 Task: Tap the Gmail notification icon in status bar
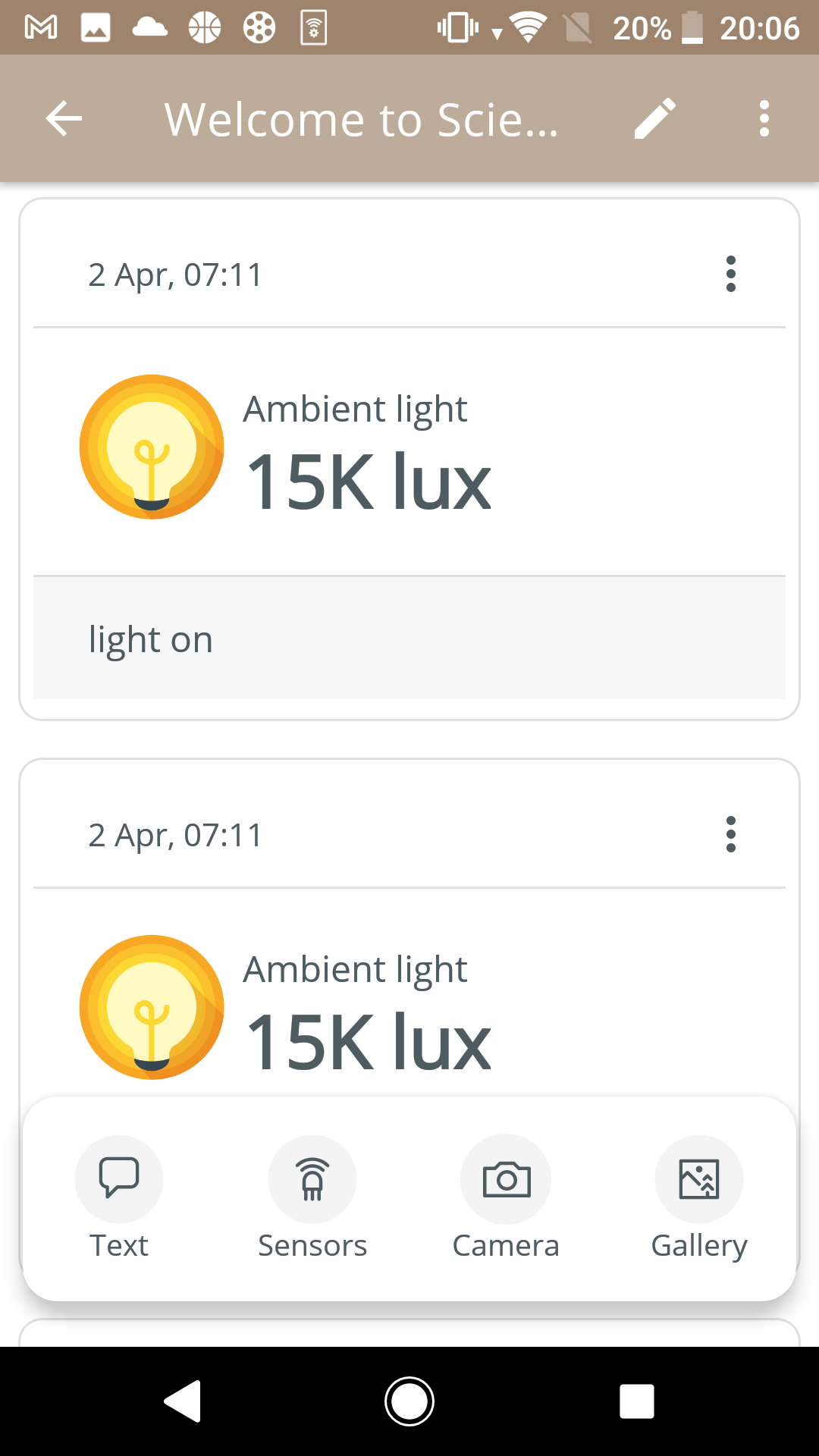click(x=41, y=28)
